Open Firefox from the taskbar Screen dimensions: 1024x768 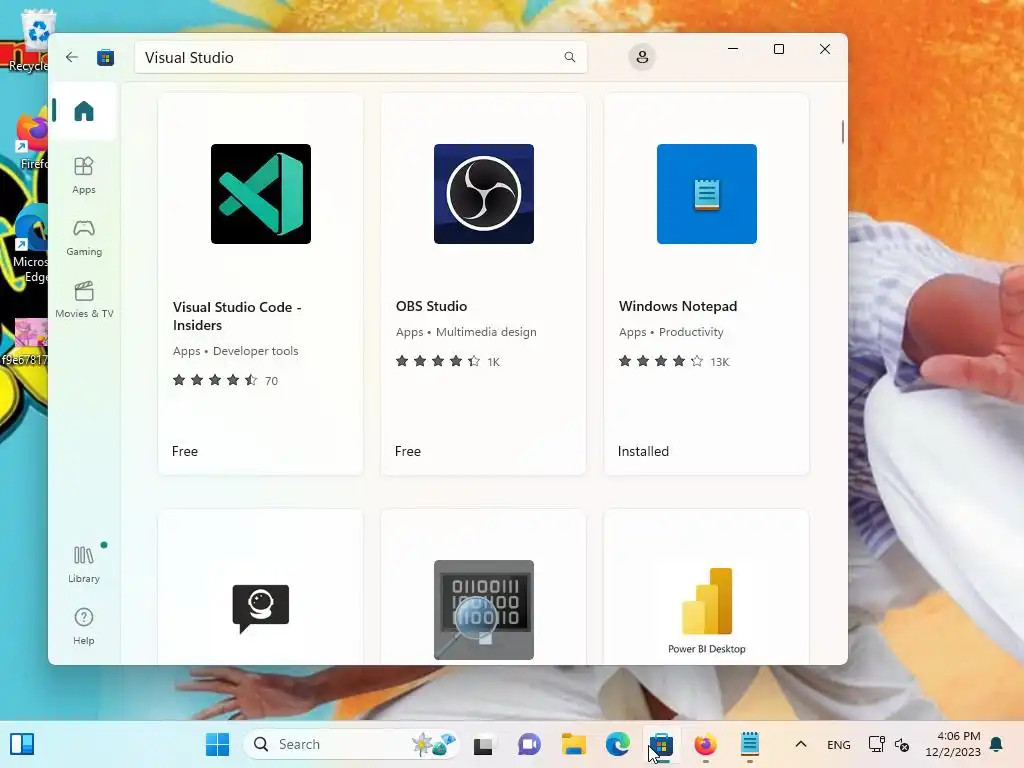[x=705, y=744]
